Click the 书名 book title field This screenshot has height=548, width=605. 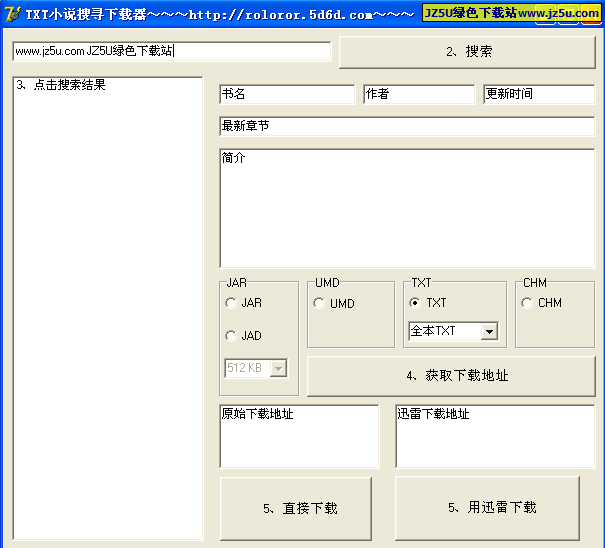point(287,94)
